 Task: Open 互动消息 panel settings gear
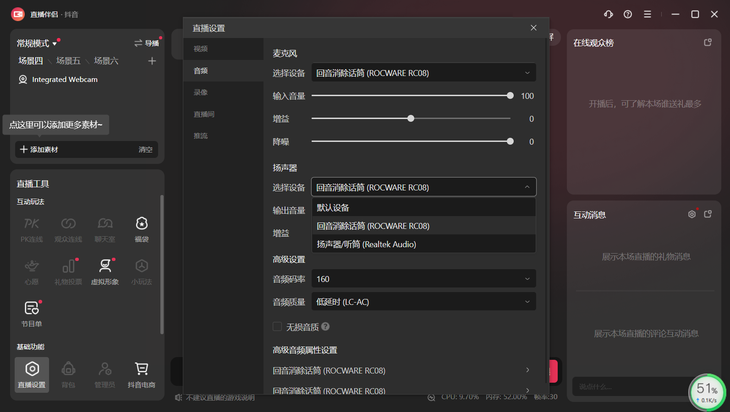point(691,214)
